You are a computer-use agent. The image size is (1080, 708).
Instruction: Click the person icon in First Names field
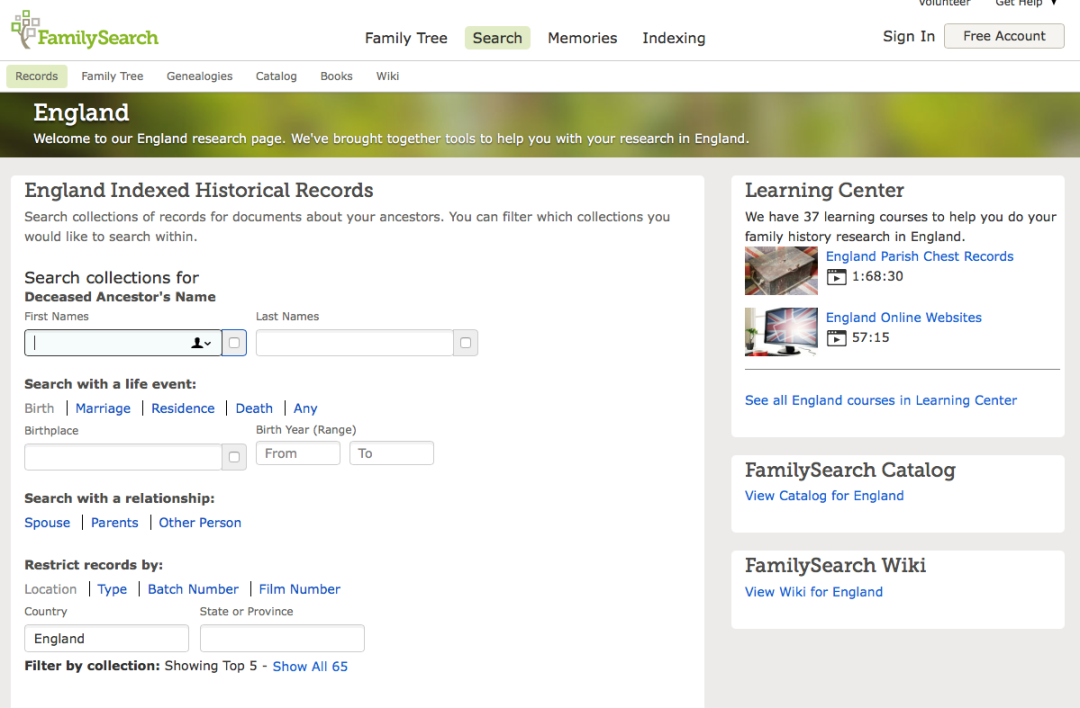point(200,343)
